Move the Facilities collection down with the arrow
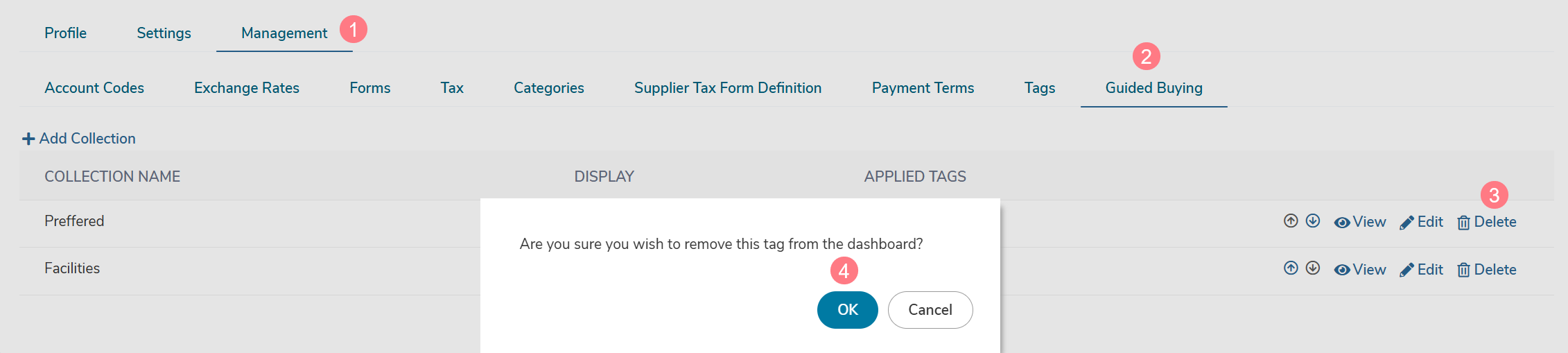The image size is (1568, 353). coord(1313,268)
